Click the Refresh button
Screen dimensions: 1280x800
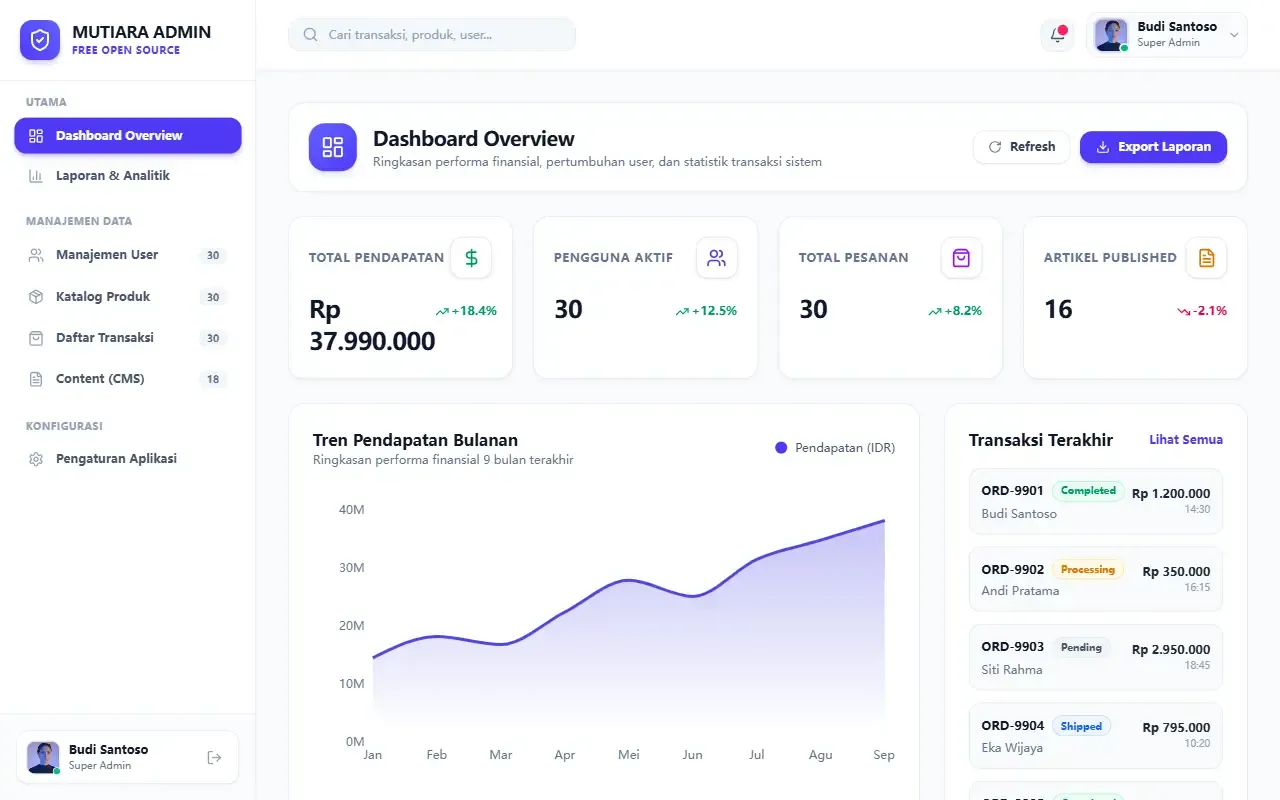(1021, 147)
